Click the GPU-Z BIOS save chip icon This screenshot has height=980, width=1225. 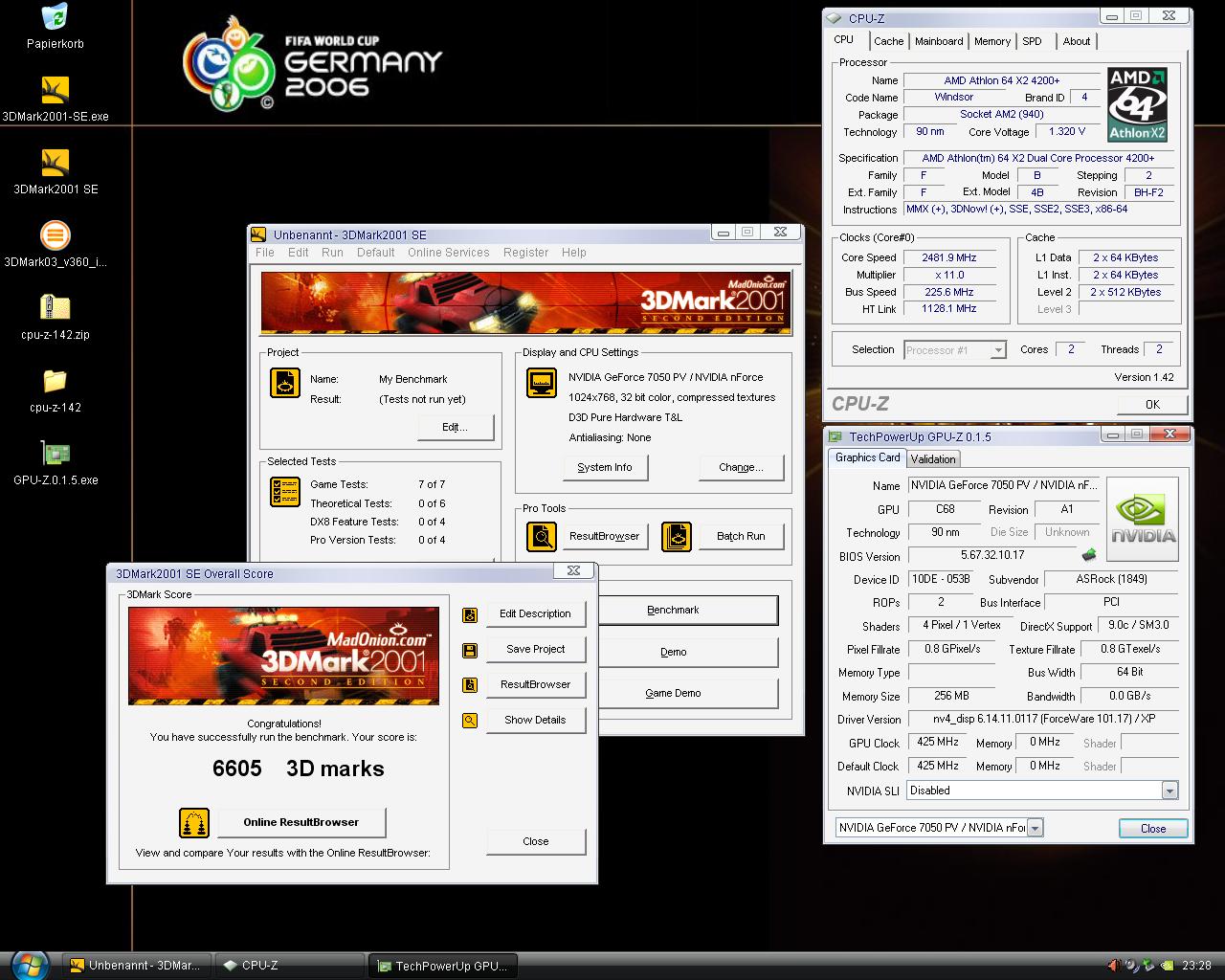click(x=1089, y=555)
